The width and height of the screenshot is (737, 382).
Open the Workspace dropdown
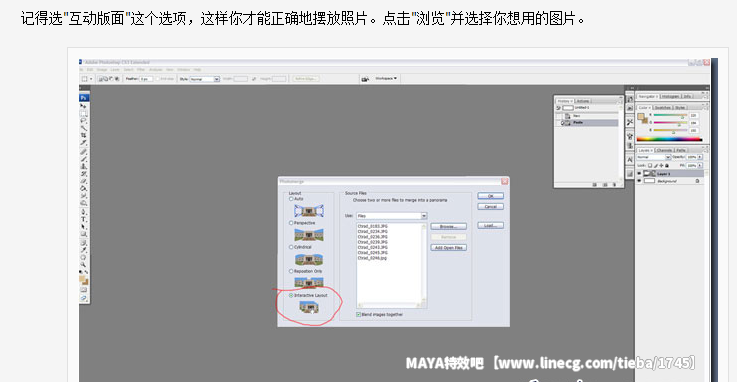tap(386, 78)
